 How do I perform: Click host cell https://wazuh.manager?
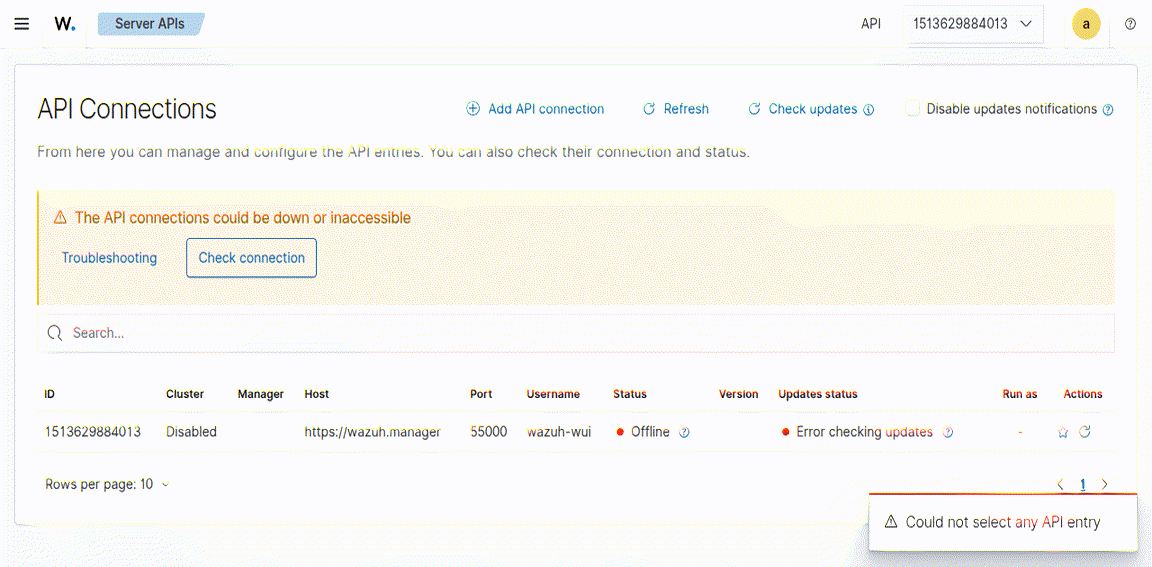[x=372, y=432]
